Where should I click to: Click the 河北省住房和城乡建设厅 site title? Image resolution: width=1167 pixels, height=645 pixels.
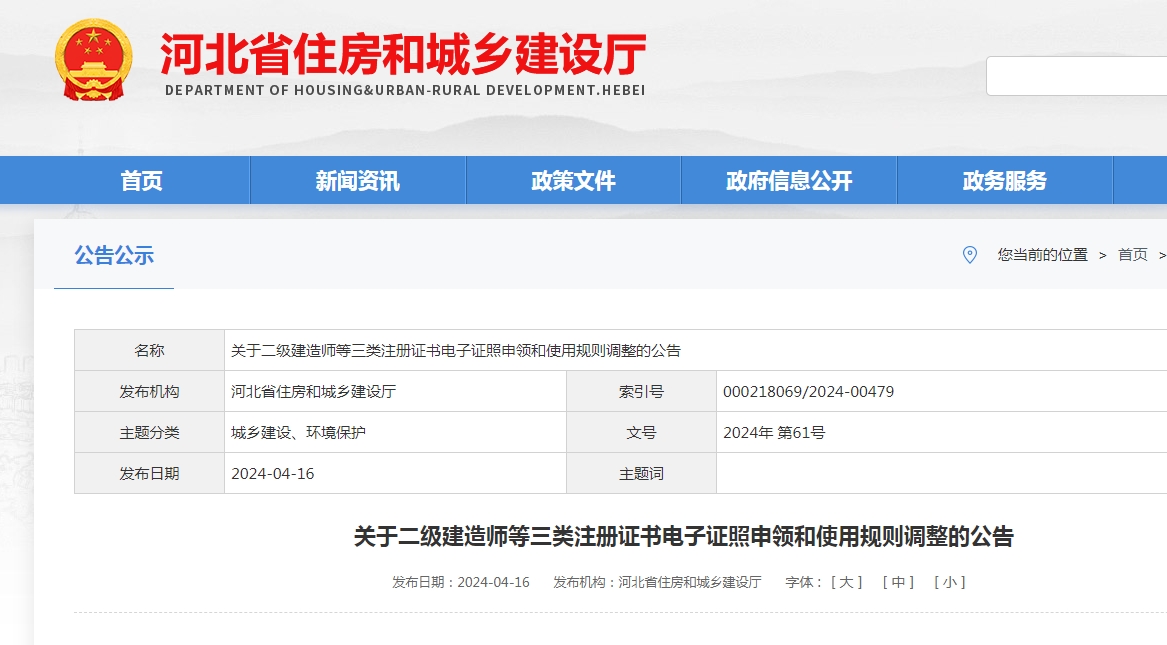(405, 55)
